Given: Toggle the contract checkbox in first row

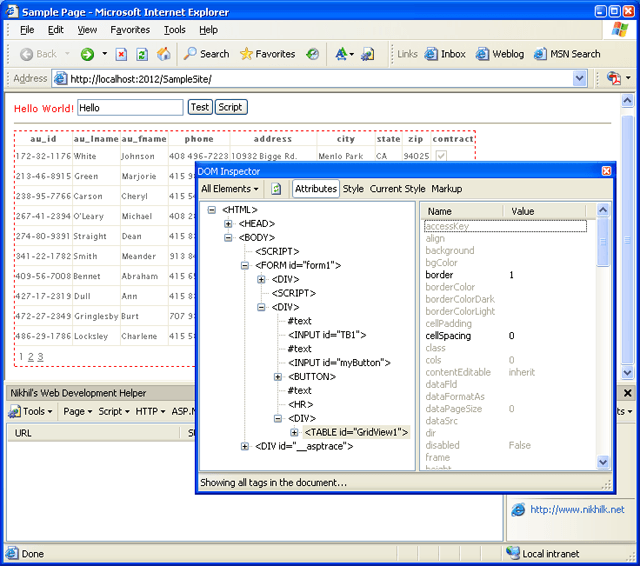Looking at the screenshot, I should tap(441, 156).
